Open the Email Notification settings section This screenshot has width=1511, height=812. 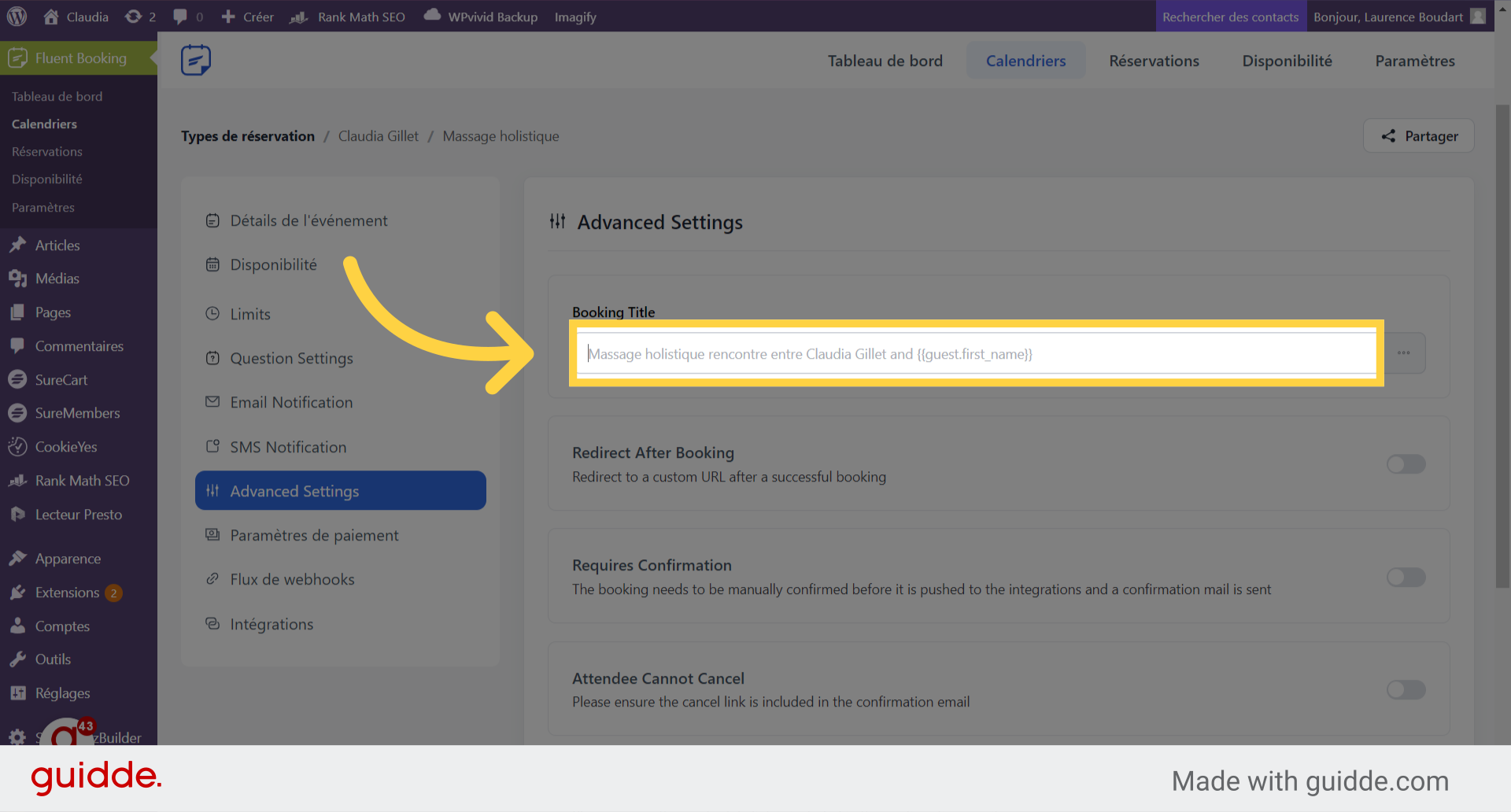[x=291, y=403]
